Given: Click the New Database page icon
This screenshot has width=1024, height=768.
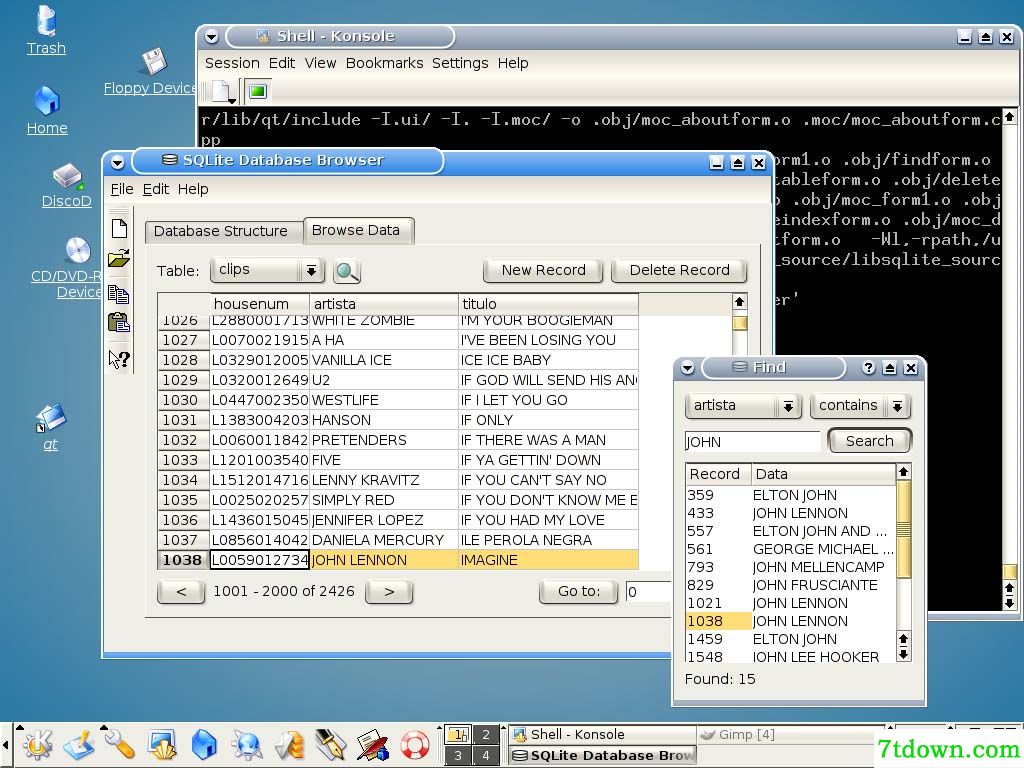Looking at the screenshot, I should 119,229.
